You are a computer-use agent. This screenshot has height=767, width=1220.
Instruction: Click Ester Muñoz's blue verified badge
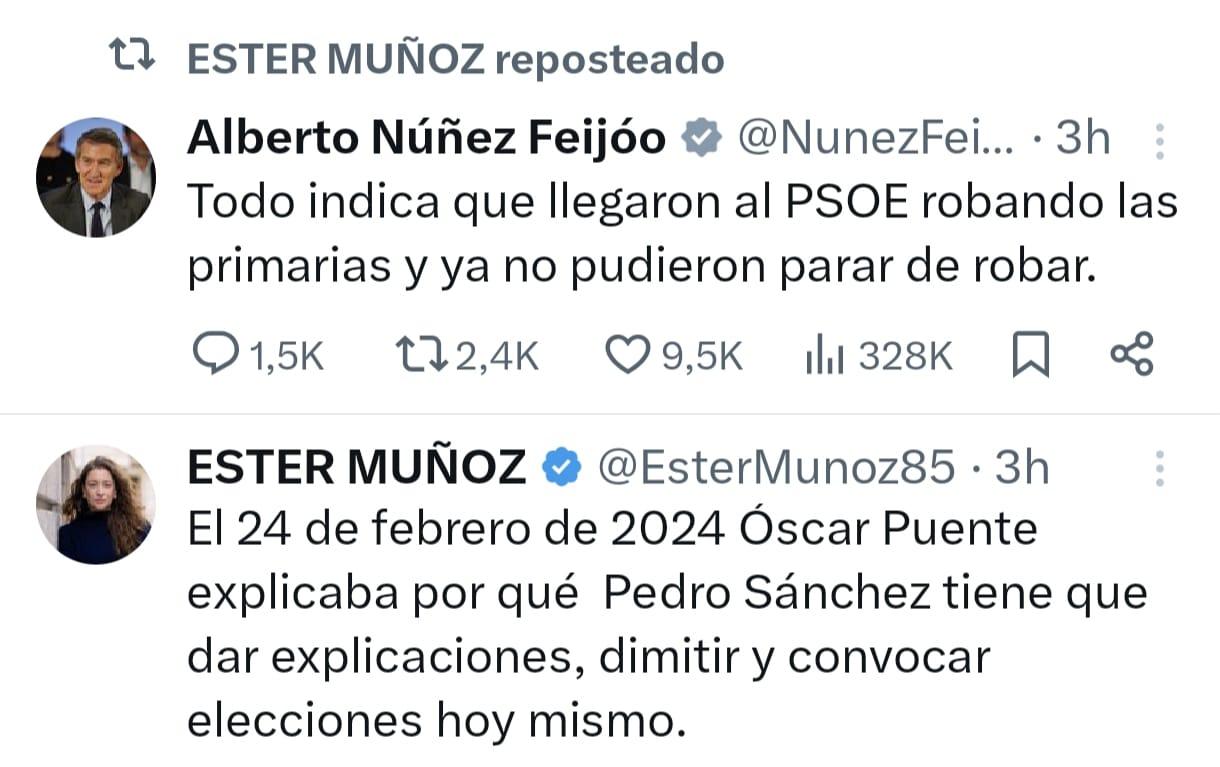564,467
